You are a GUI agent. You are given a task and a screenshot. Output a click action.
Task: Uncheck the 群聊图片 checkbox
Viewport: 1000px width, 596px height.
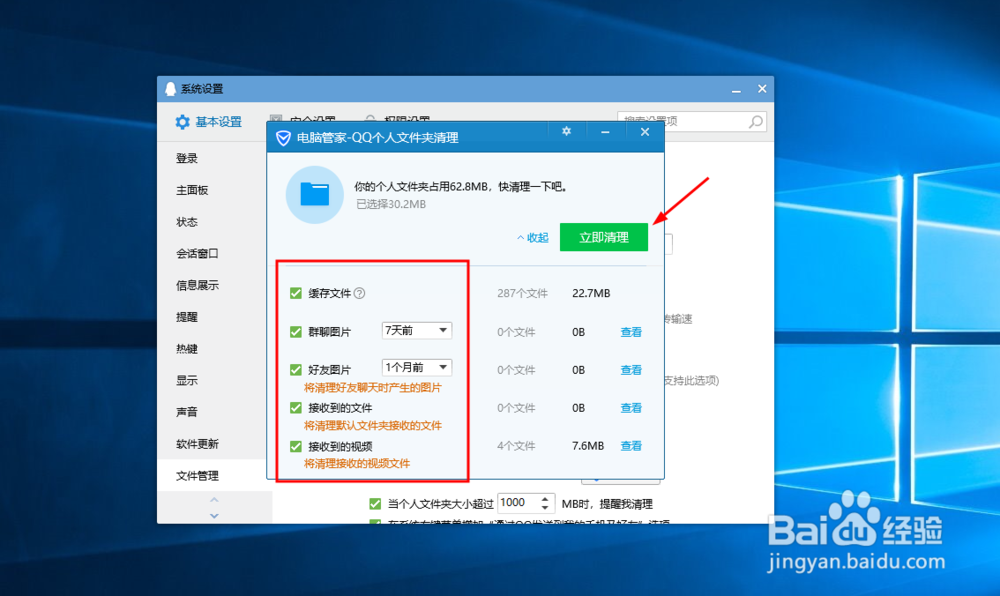pyautogui.click(x=296, y=332)
